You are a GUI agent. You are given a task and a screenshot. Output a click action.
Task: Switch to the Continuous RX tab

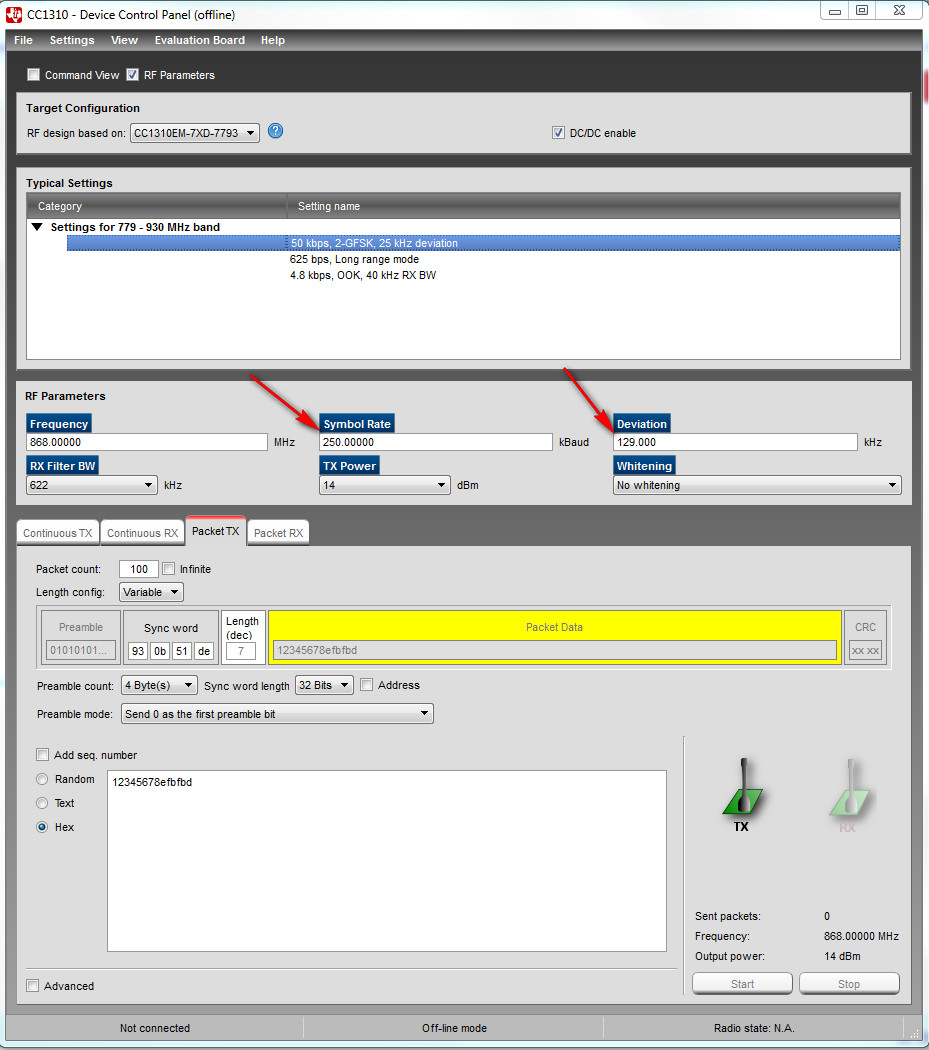(143, 533)
